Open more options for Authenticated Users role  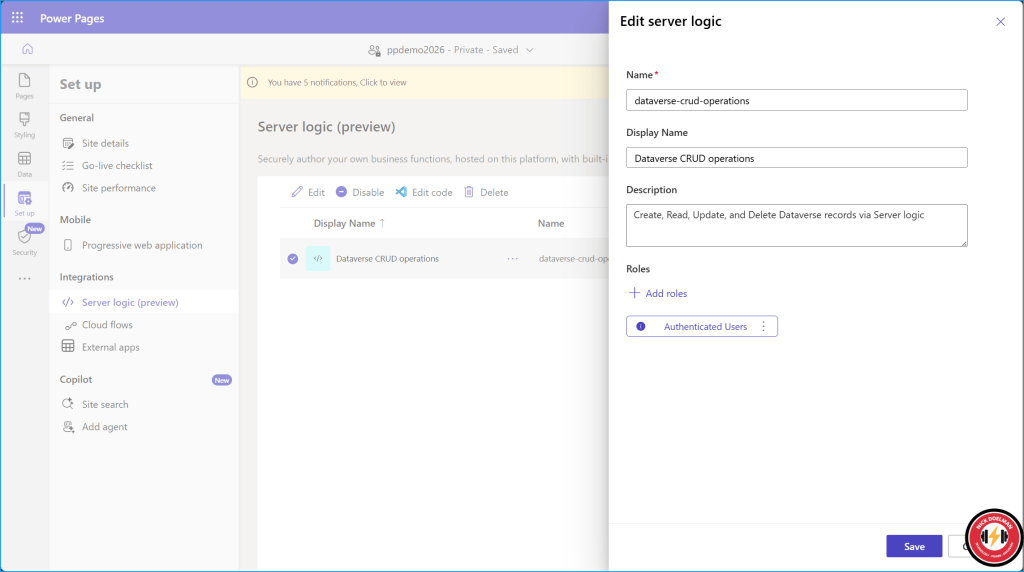point(764,327)
